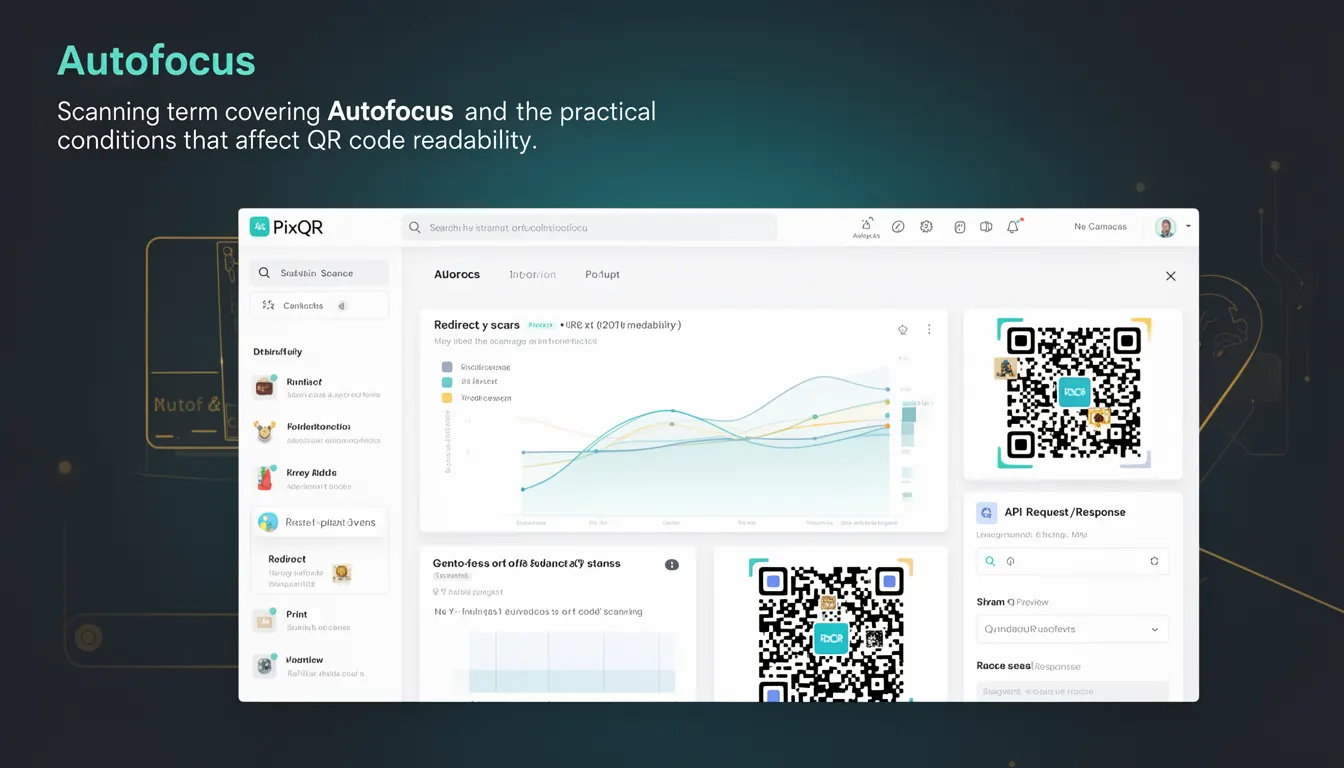Toggle the teal legend series square
Viewport: 1344px width, 768px height.
[x=446, y=382]
